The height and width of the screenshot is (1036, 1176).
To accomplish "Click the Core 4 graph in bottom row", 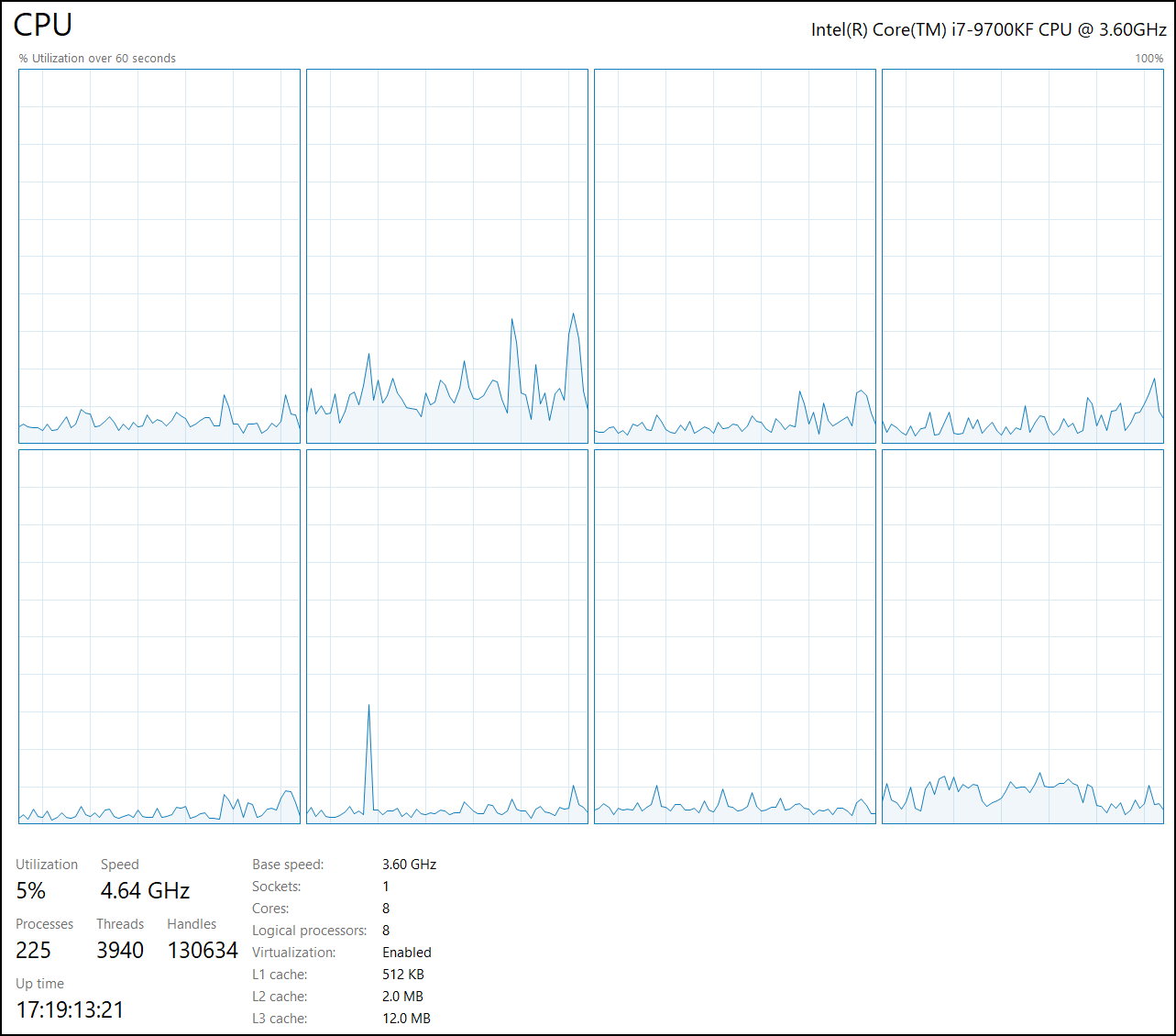I will (x=158, y=637).
